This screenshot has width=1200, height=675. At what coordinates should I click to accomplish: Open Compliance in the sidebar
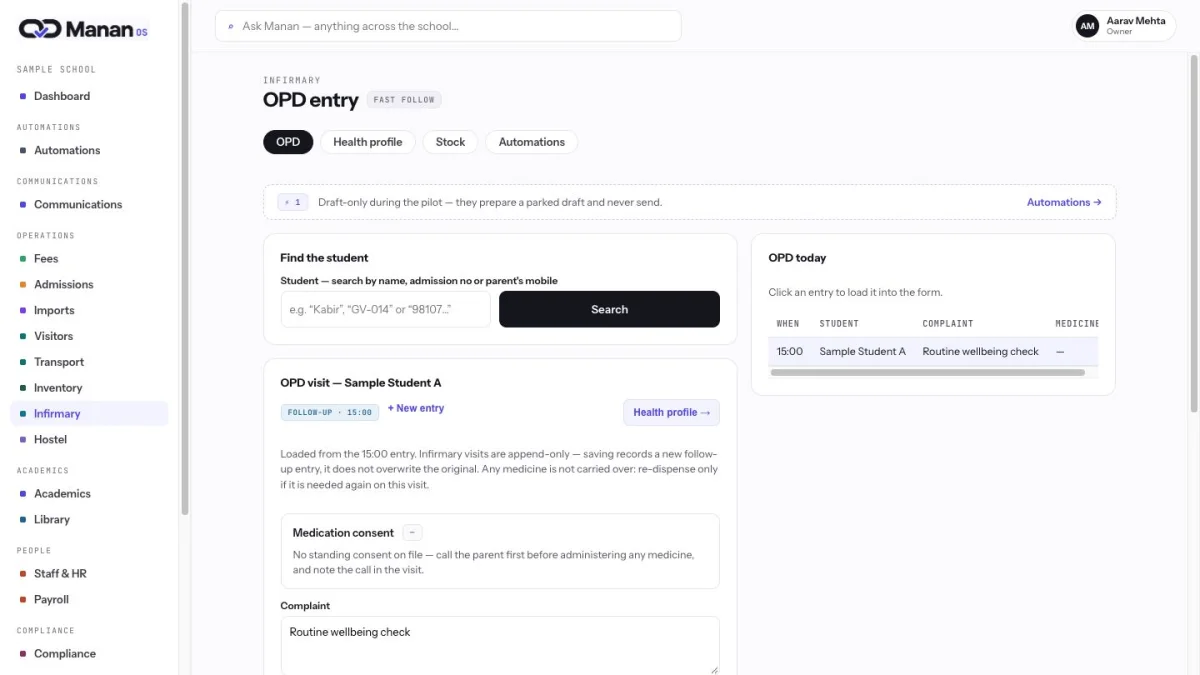[65, 653]
